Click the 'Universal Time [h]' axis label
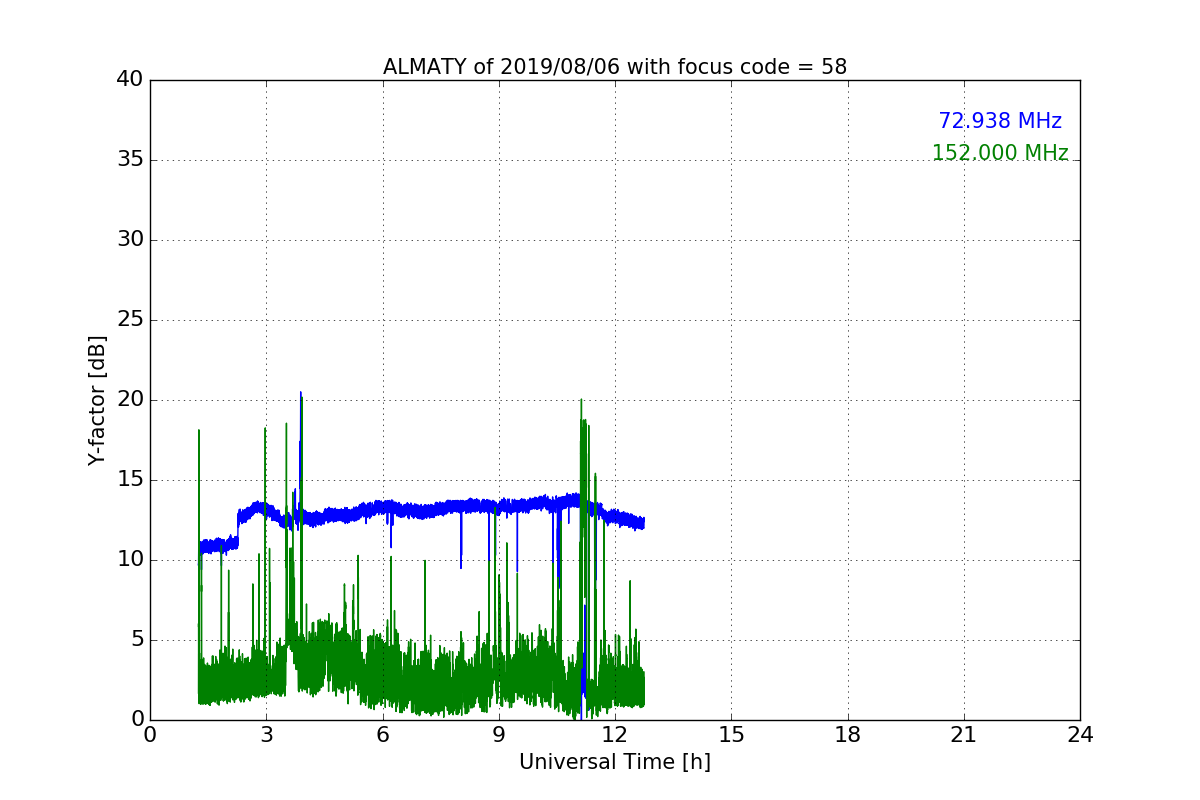 [615, 762]
